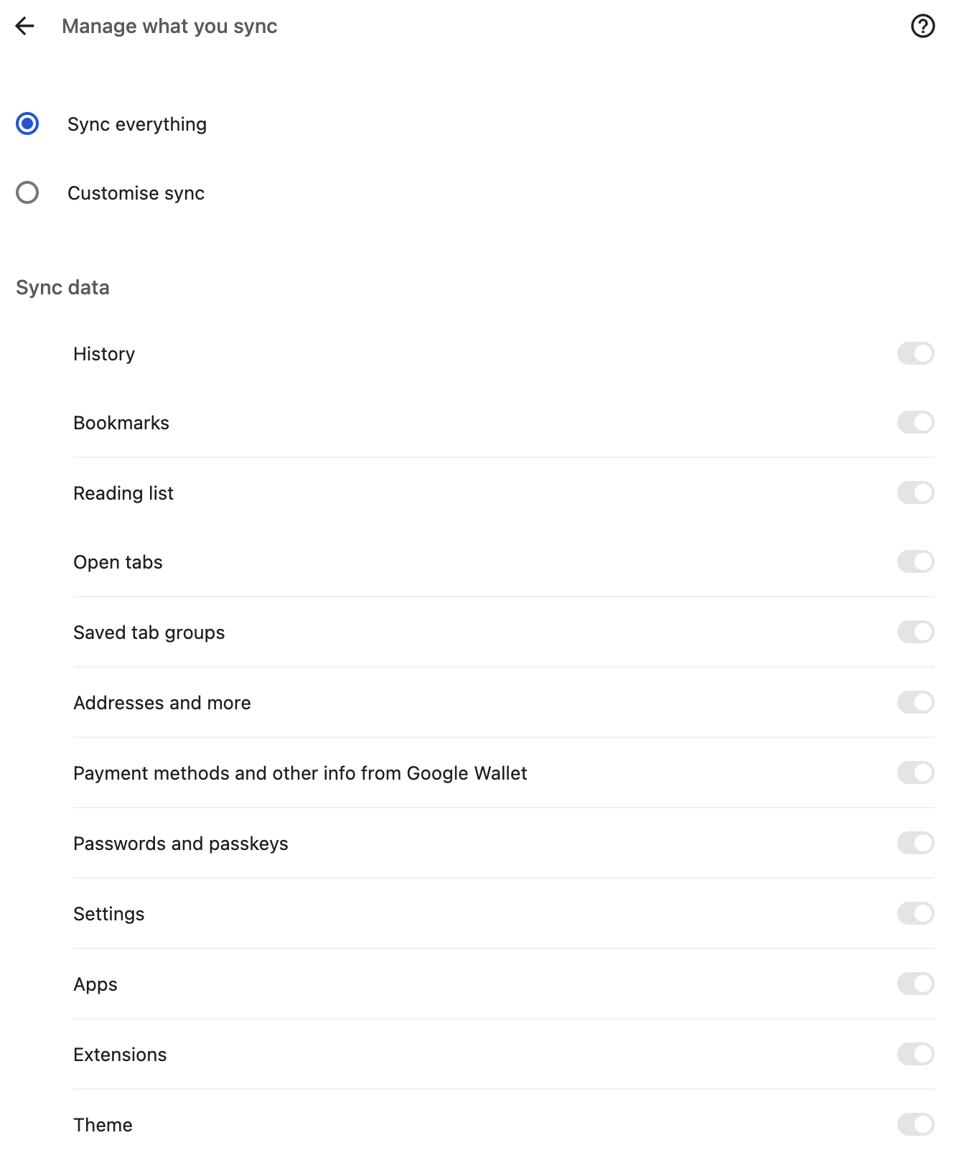The image size is (959, 1153).
Task: Toggle Addresses and more sync
Action: [x=915, y=702]
